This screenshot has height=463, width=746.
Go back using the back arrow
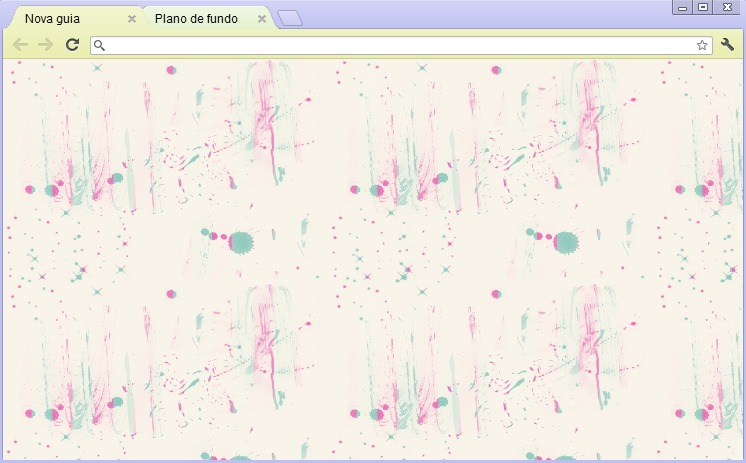tap(20, 45)
